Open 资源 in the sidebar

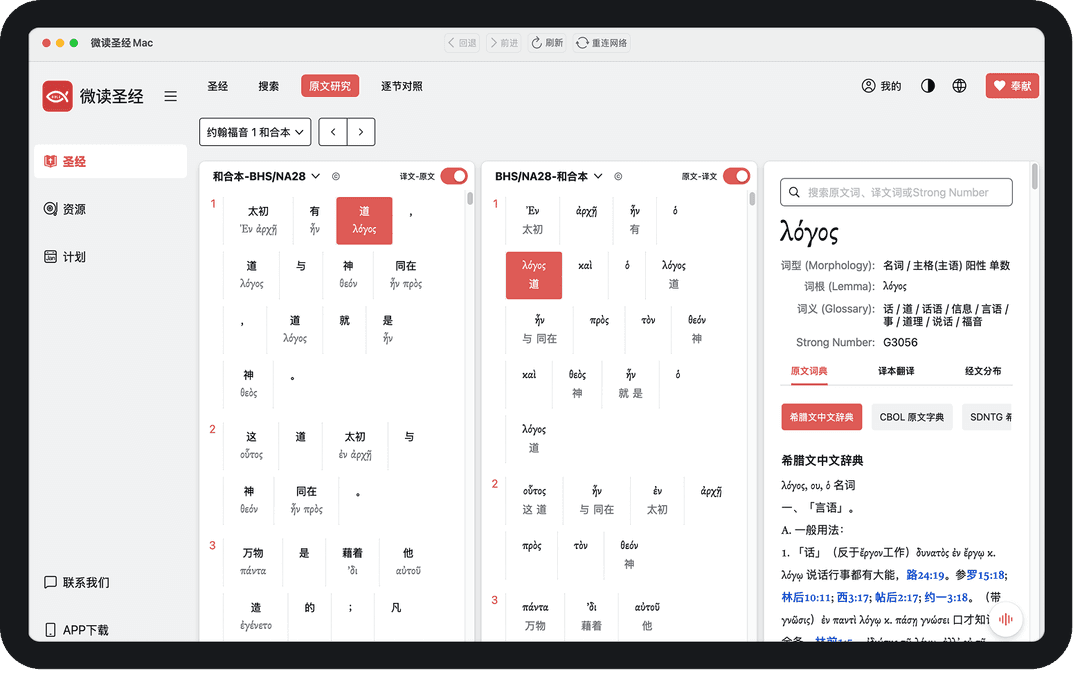[x=74, y=209]
